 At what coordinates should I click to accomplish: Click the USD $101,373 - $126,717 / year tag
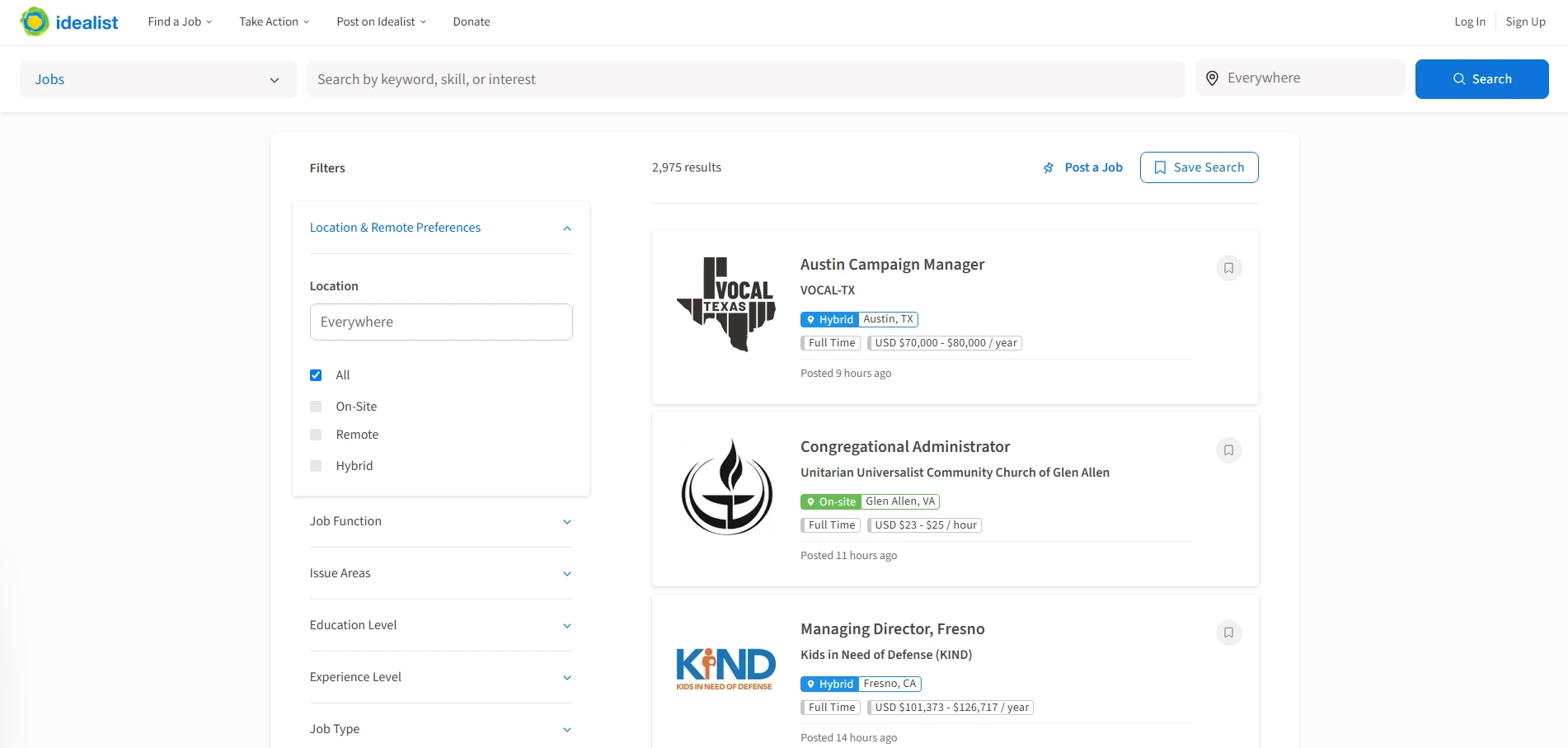coord(951,708)
